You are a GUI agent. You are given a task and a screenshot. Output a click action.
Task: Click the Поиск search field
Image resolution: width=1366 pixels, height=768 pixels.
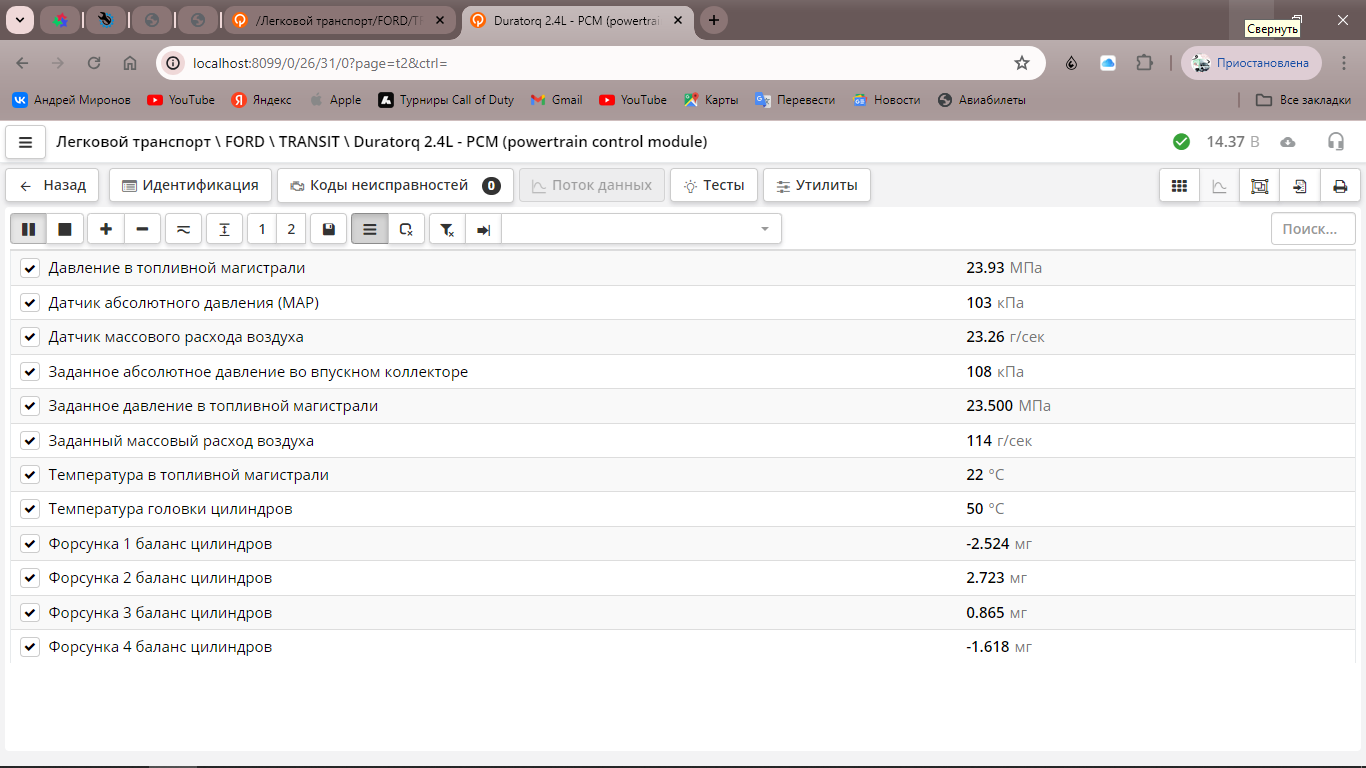pos(1312,229)
